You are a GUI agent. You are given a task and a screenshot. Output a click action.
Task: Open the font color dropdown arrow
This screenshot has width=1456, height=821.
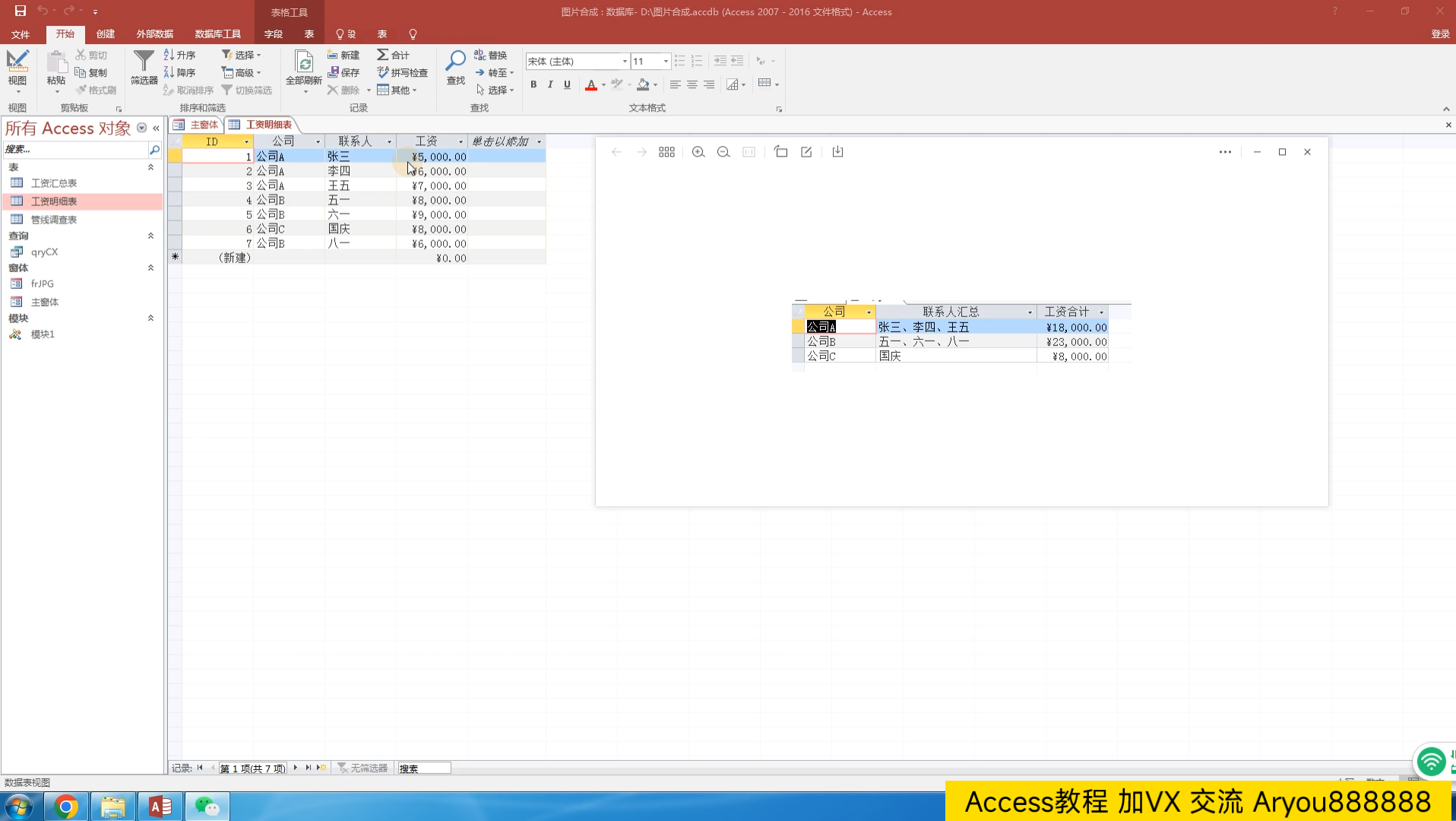(603, 84)
